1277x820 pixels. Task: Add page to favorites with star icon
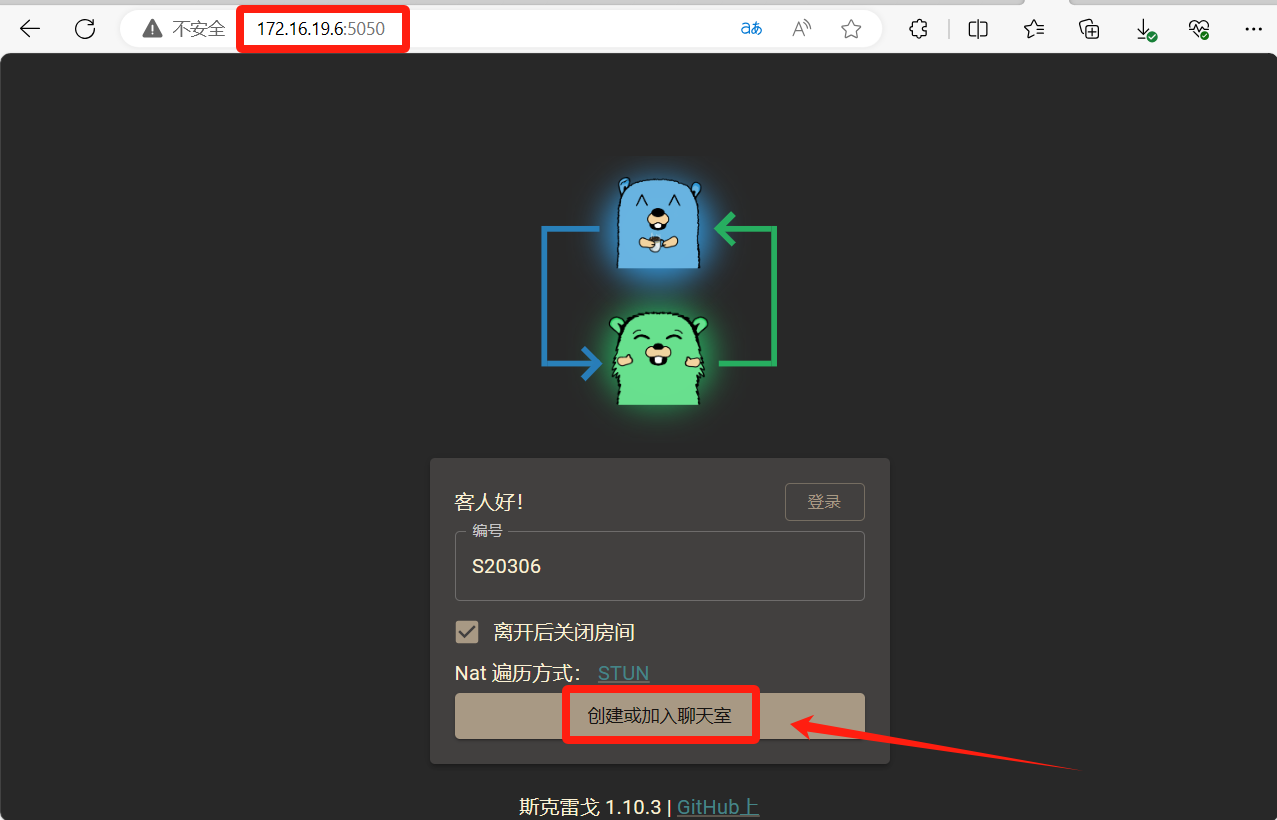pyautogui.click(x=851, y=29)
